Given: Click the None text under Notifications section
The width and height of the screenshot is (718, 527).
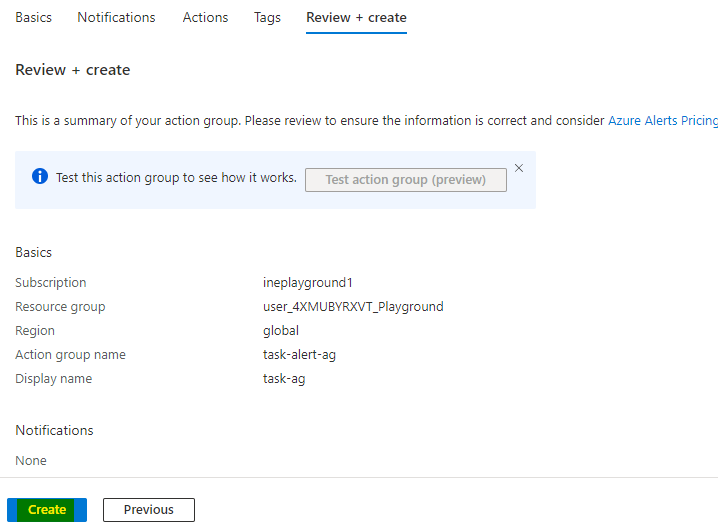Looking at the screenshot, I should [x=31, y=461].
